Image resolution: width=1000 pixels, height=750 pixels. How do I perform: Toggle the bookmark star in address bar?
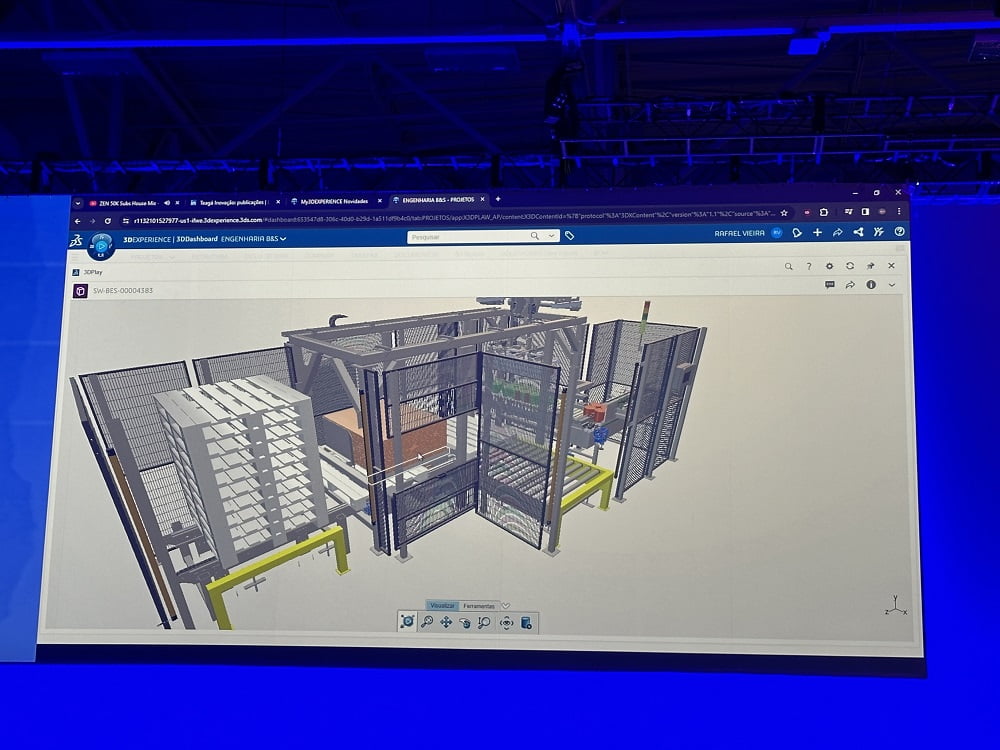[x=784, y=212]
